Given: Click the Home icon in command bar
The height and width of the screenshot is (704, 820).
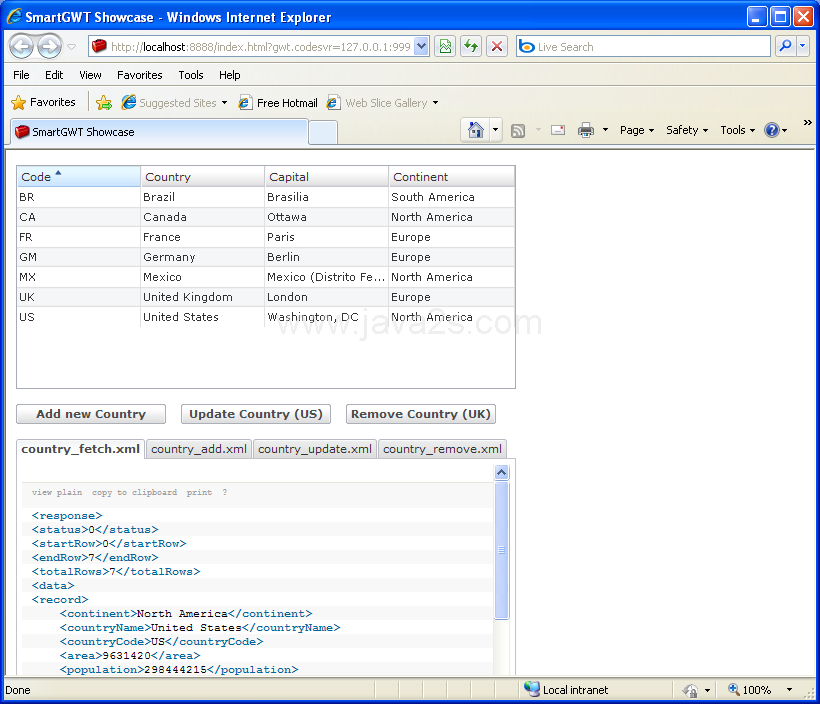Looking at the screenshot, I should pos(475,130).
